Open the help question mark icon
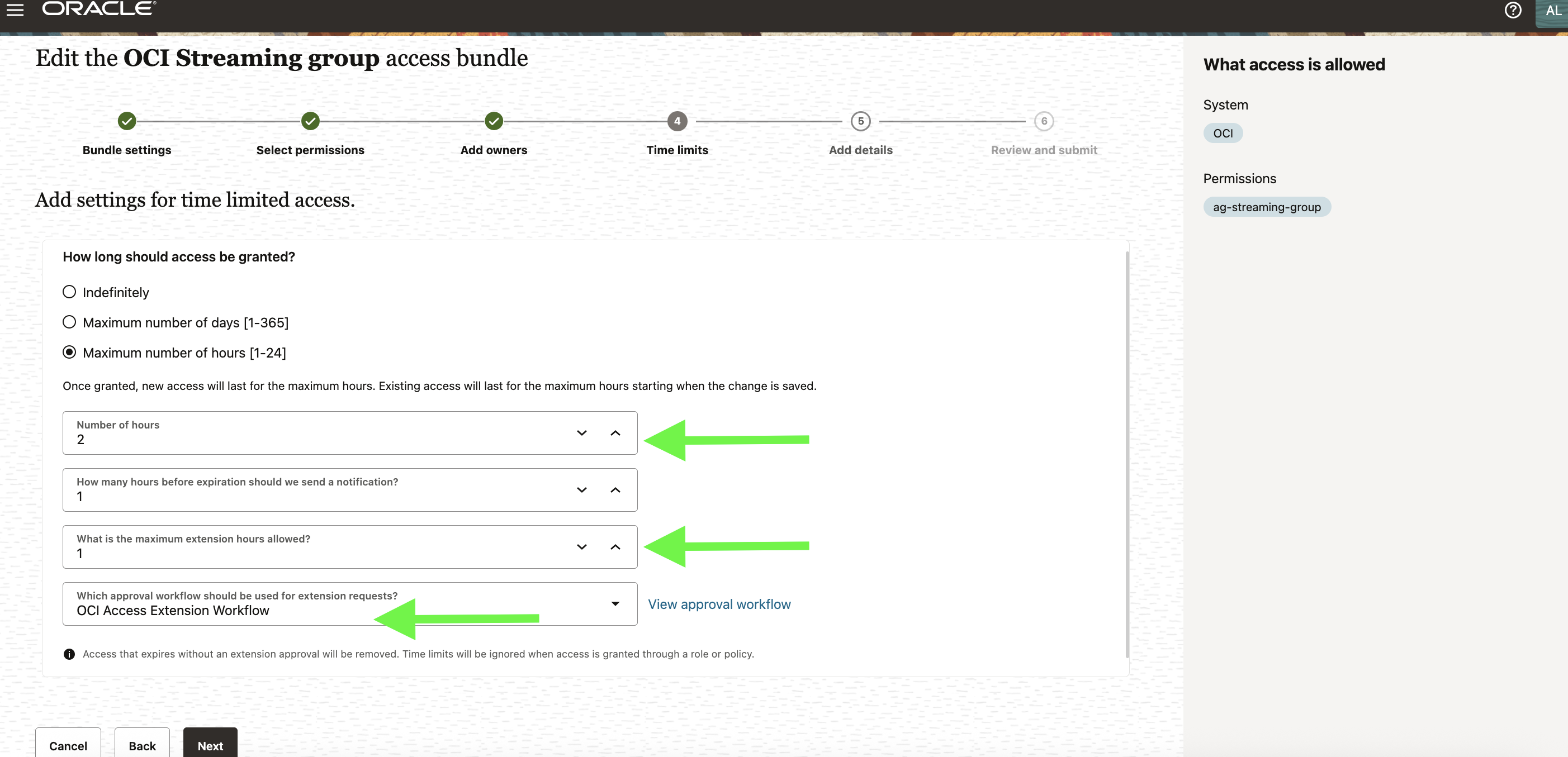Viewport: 1568px width, 757px height. click(x=1513, y=11)
